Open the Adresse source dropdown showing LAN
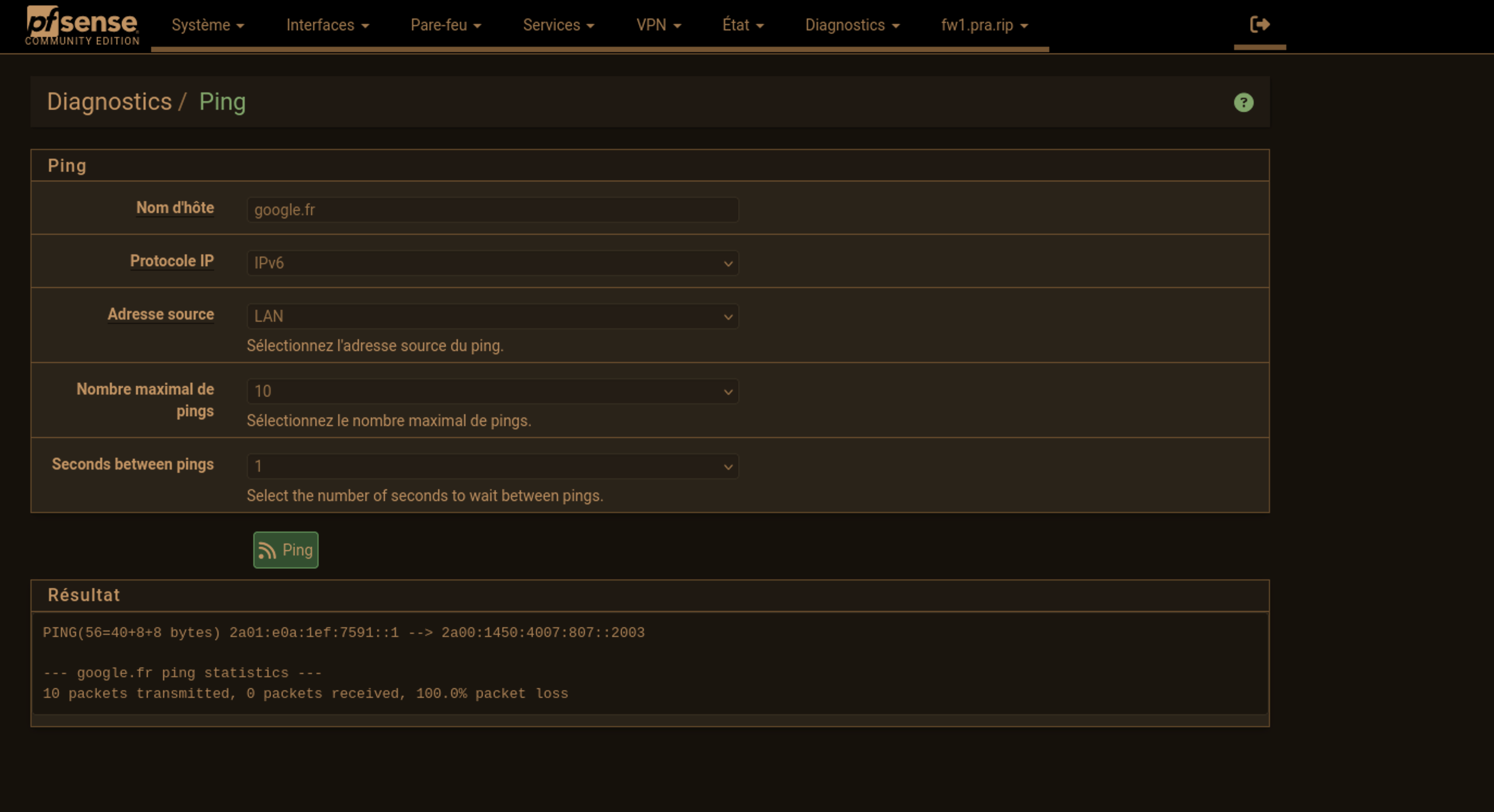 pyautogui.click(x=493, y=316)
